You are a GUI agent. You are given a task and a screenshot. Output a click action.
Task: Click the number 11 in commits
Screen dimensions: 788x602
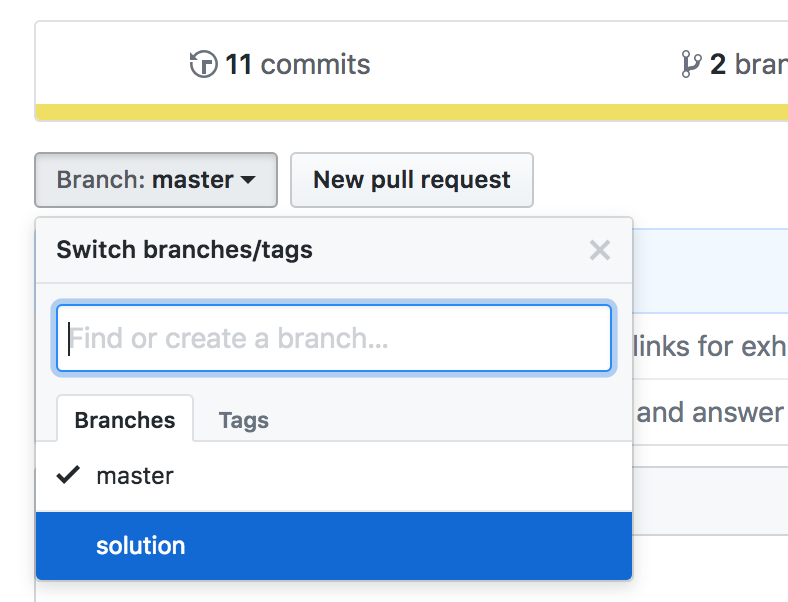tap(238, 64)
